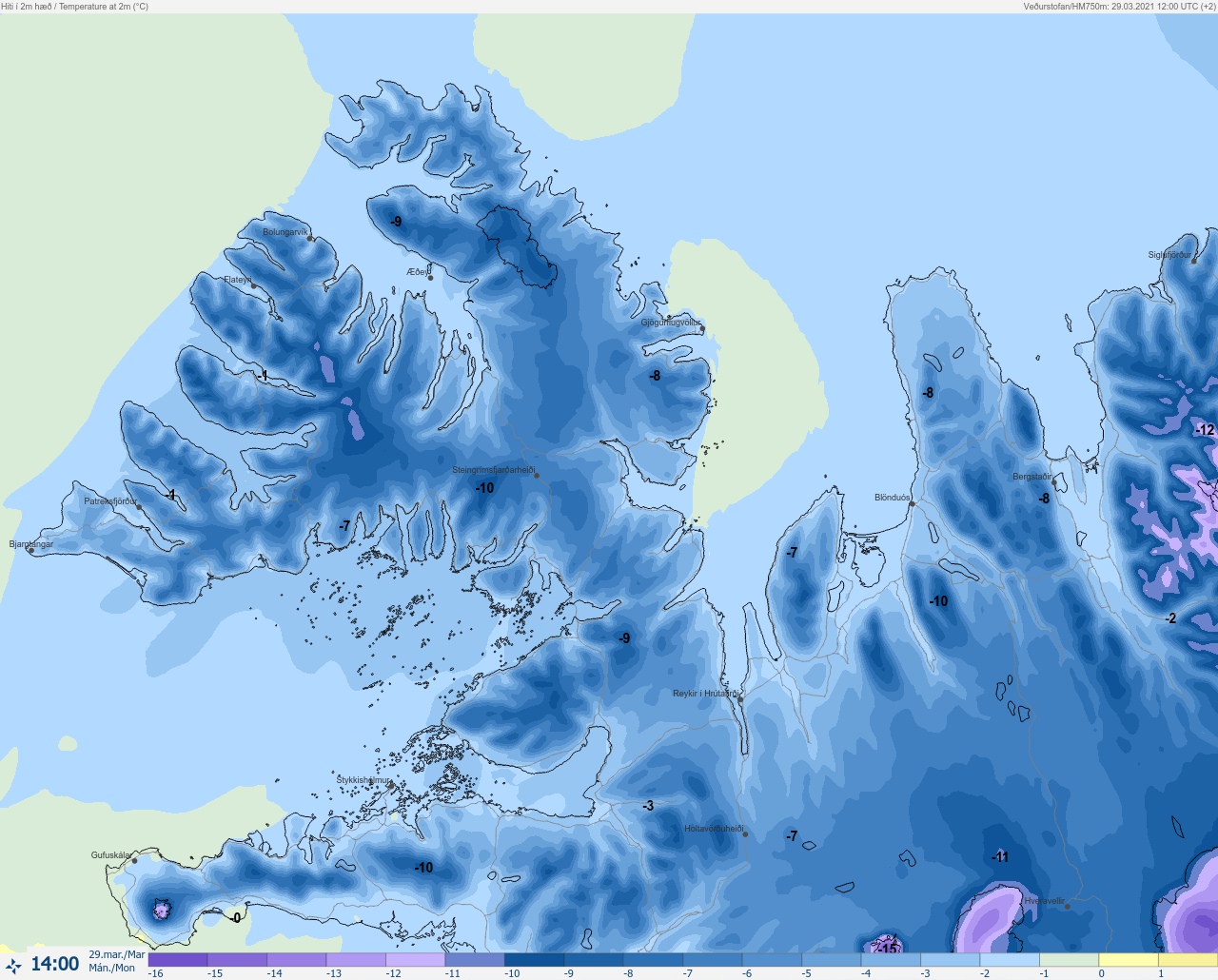1218x980 pixels.
Task: Click the Siglufjörður station label
Action: (1169, 255)
